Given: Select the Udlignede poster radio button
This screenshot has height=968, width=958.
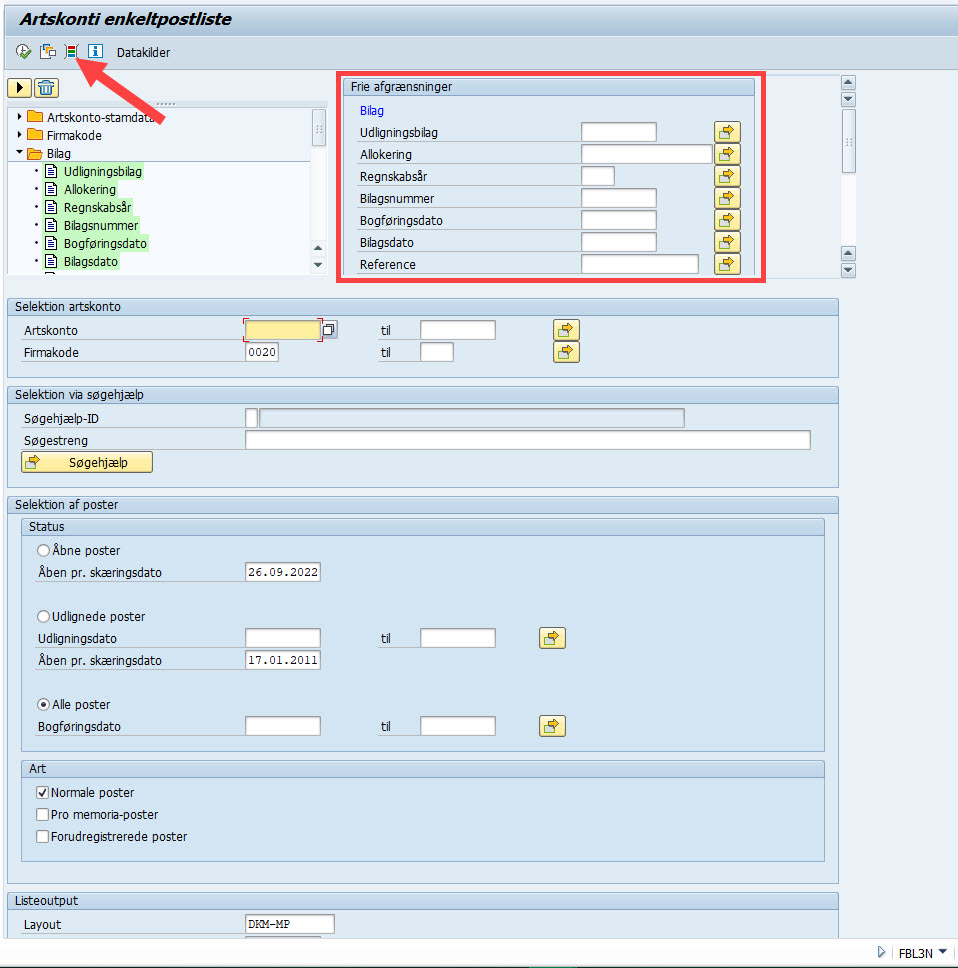Looking at the screenshot, I should point(43,616).
